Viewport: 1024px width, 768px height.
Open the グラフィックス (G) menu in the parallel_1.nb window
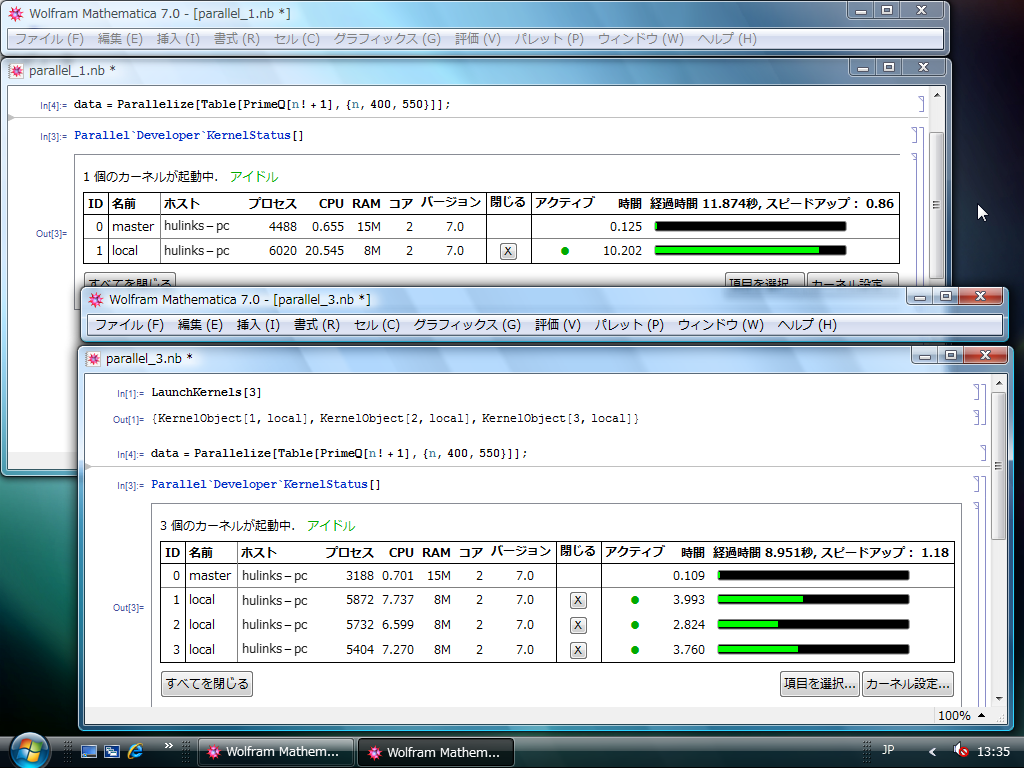coord(387,39)
